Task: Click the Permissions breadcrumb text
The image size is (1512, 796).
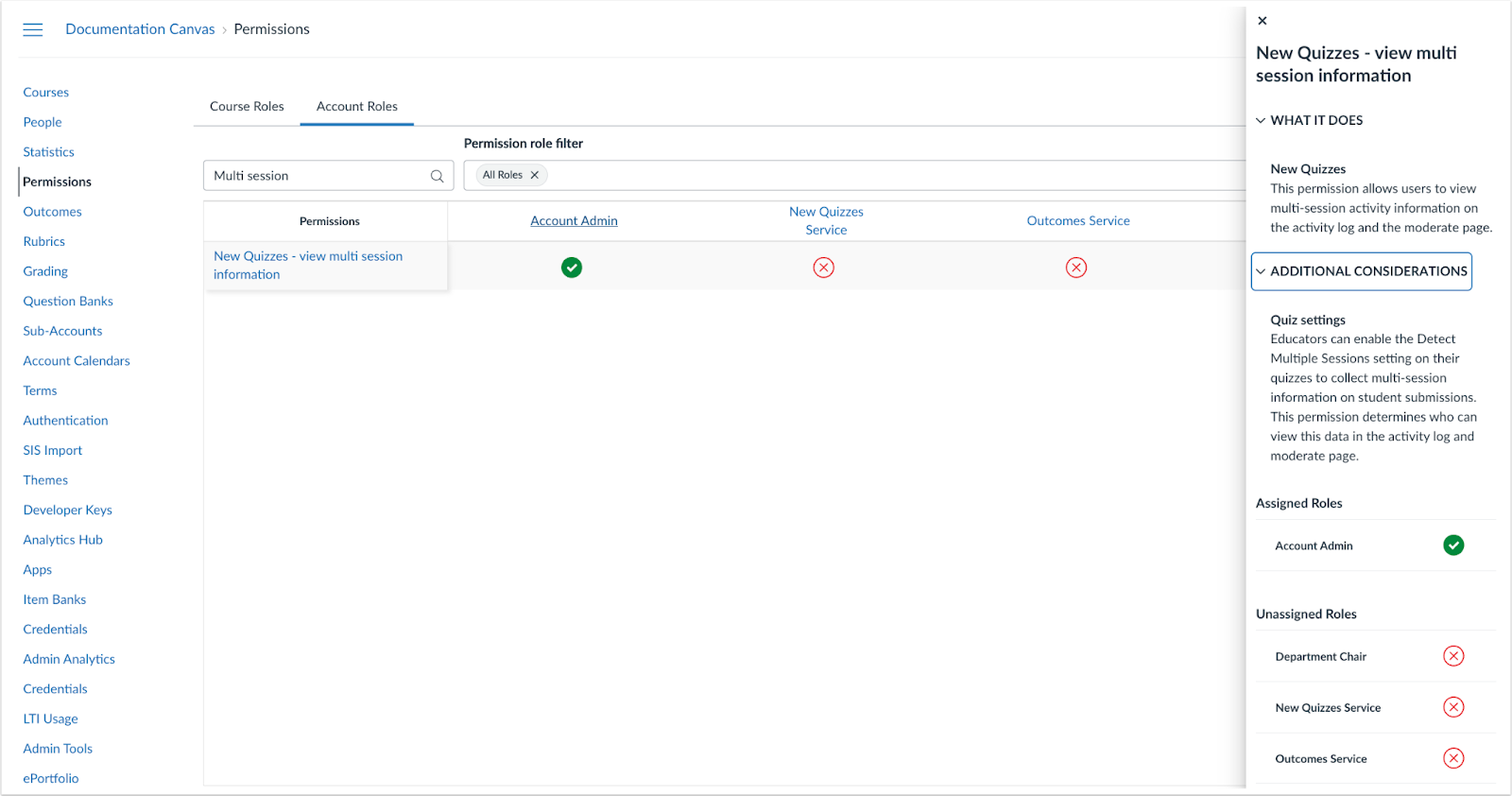Action: [272, 29]
